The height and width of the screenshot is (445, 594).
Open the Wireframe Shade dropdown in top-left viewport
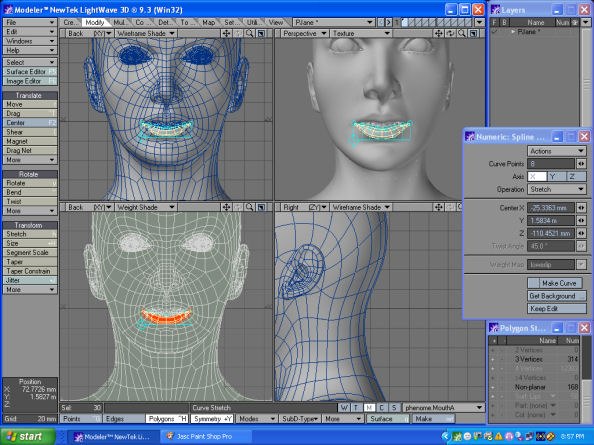click(145, 33)
